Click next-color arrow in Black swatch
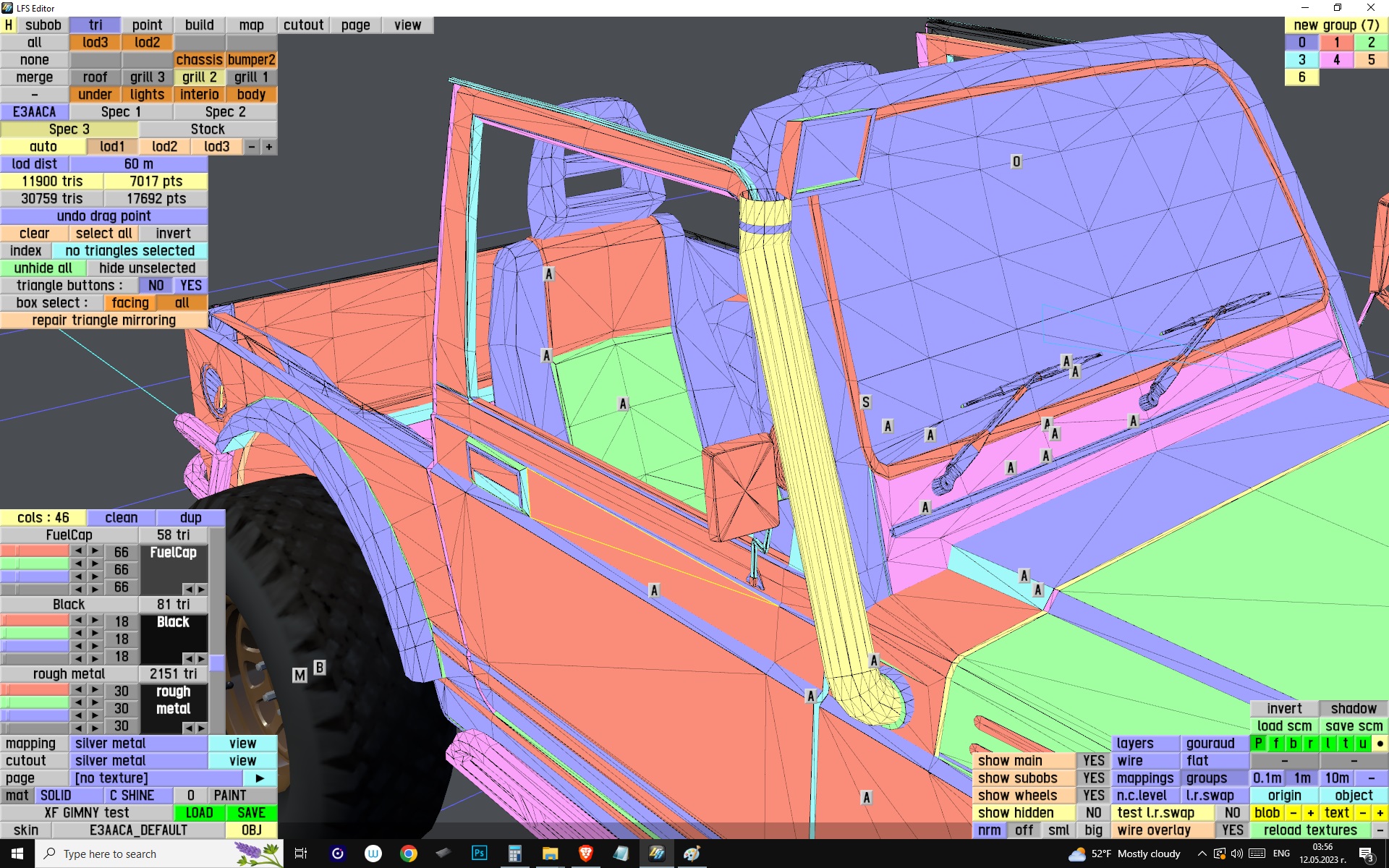Viewport: 1389px width, 868px height. coord(202,658)
